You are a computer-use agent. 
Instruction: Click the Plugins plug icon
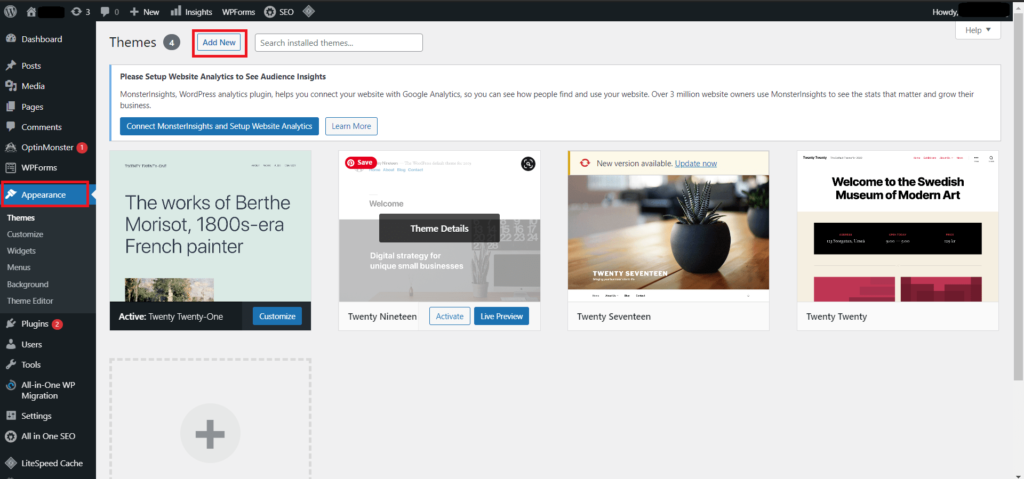point(10,323)
